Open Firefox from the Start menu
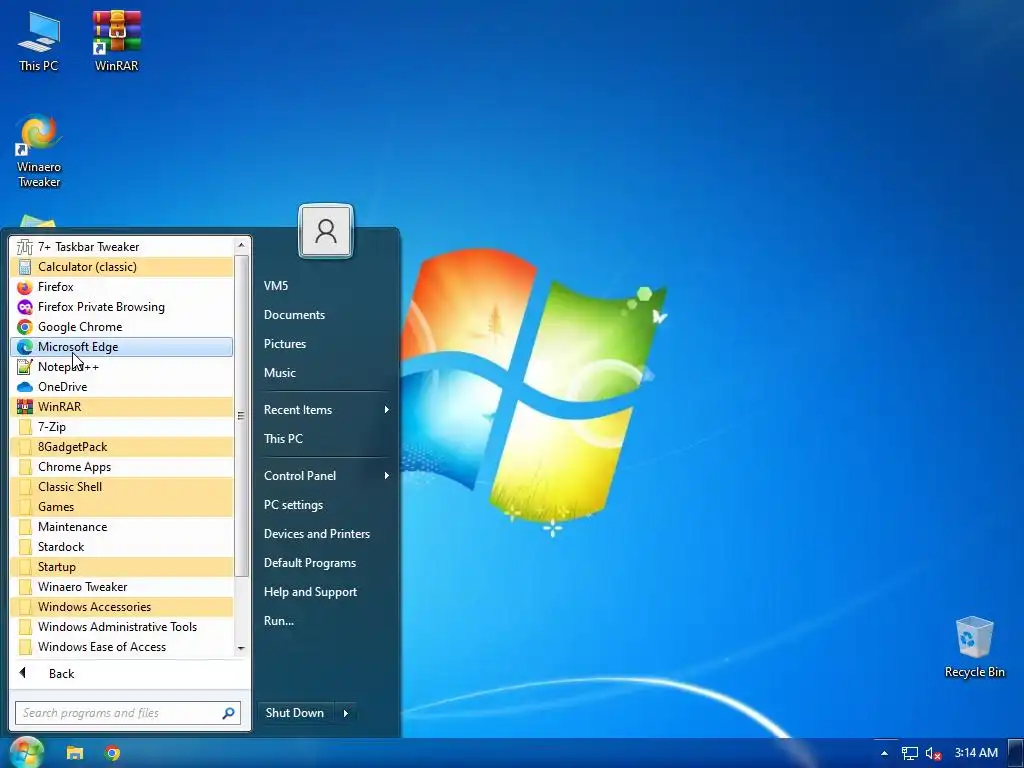Image resolution: width=1024 pixels, height=768 pixels. tap(122, 287)
